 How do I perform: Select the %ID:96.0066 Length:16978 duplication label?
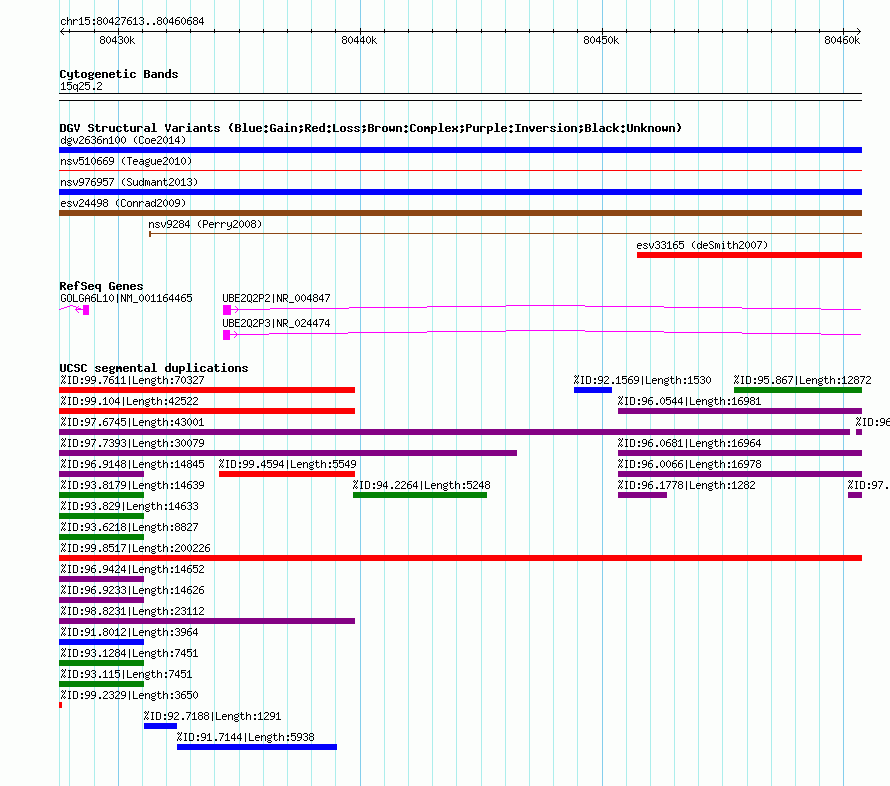pyautogui.click(x=690, y=464)
